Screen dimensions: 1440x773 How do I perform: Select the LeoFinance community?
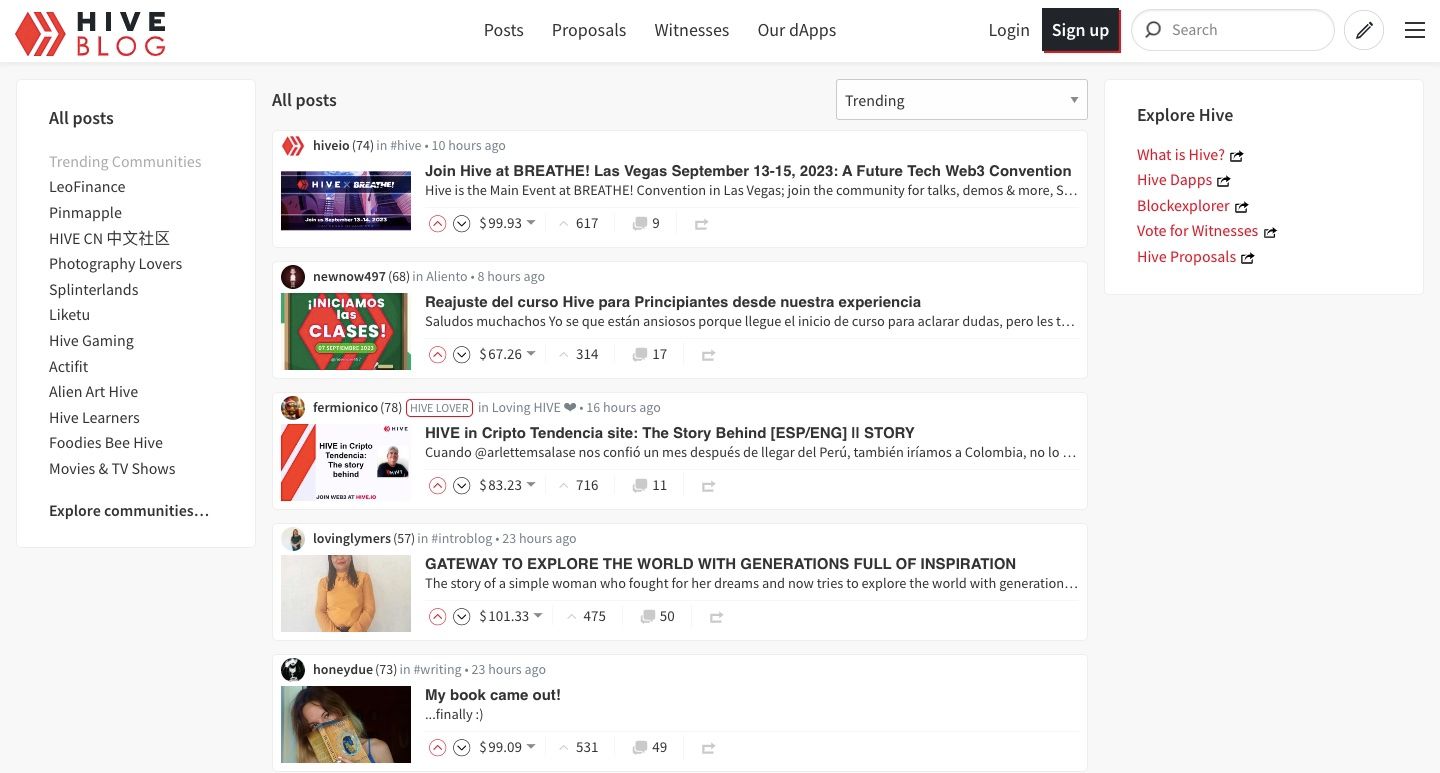[x=87, y=187]
